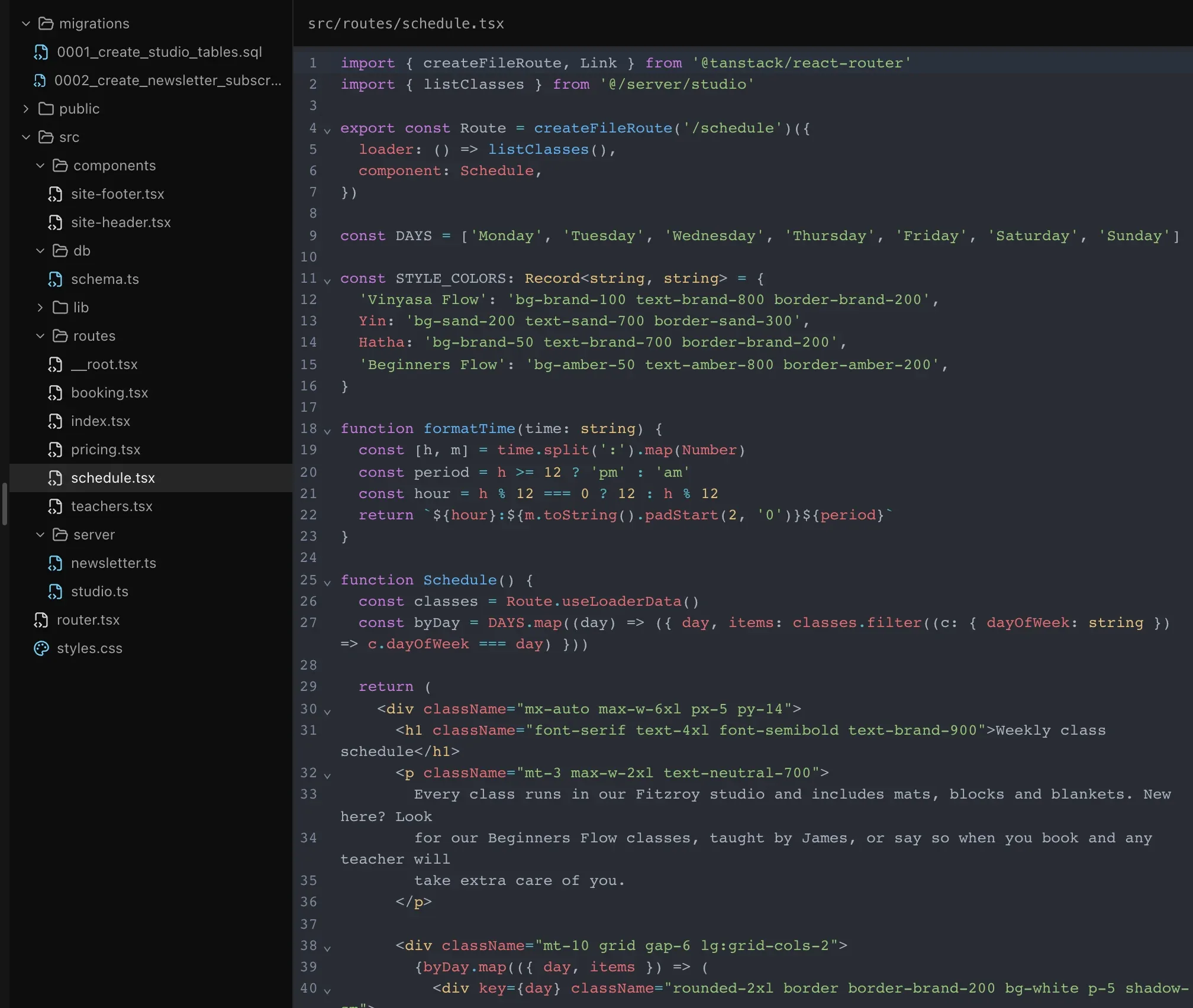This screenshot has height=1008, width=1193.
Task: Fold the export const Route block at line 4
Action: pos(327,130)
